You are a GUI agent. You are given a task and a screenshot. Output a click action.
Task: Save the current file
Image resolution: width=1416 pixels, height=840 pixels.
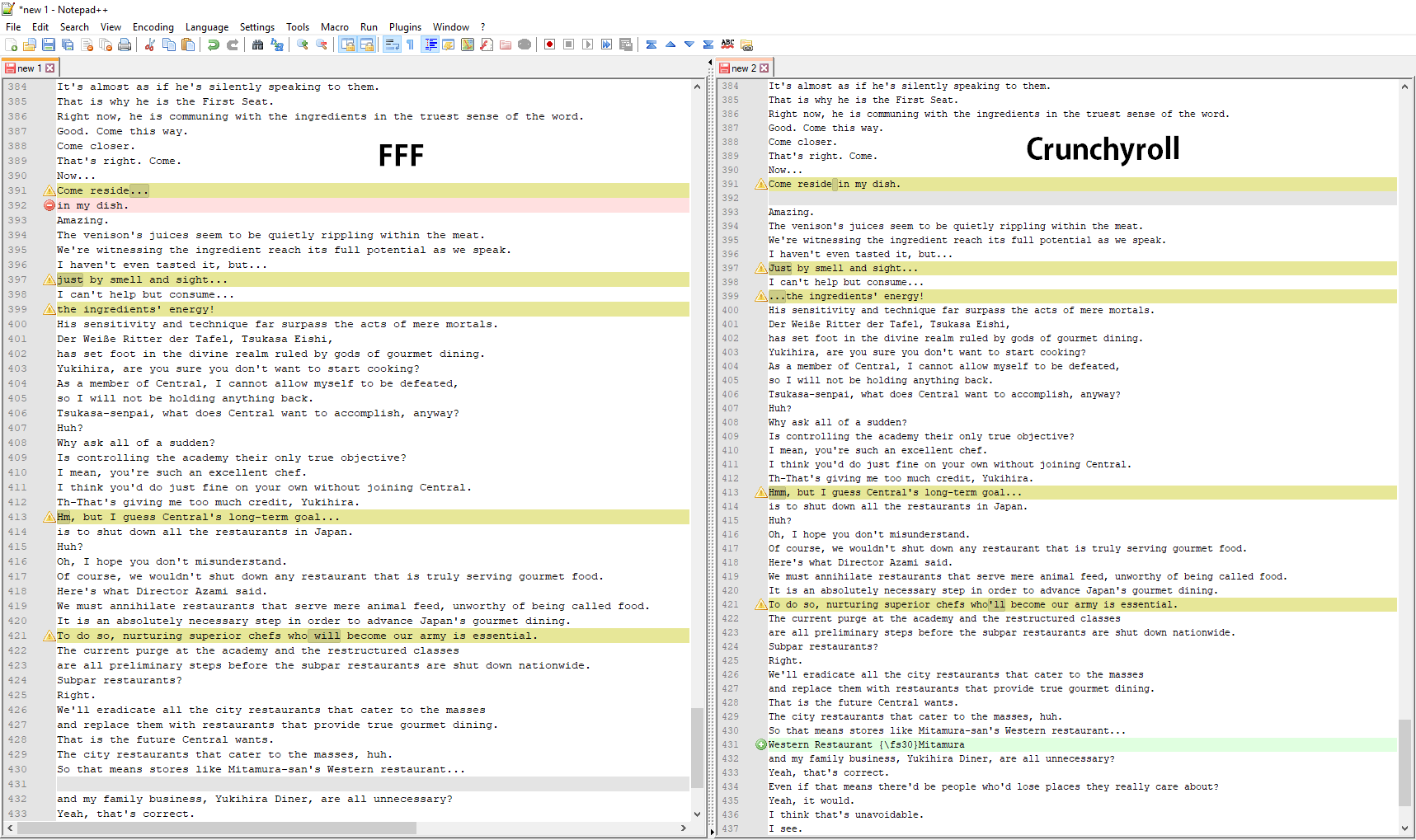click(x=49, y=45)
